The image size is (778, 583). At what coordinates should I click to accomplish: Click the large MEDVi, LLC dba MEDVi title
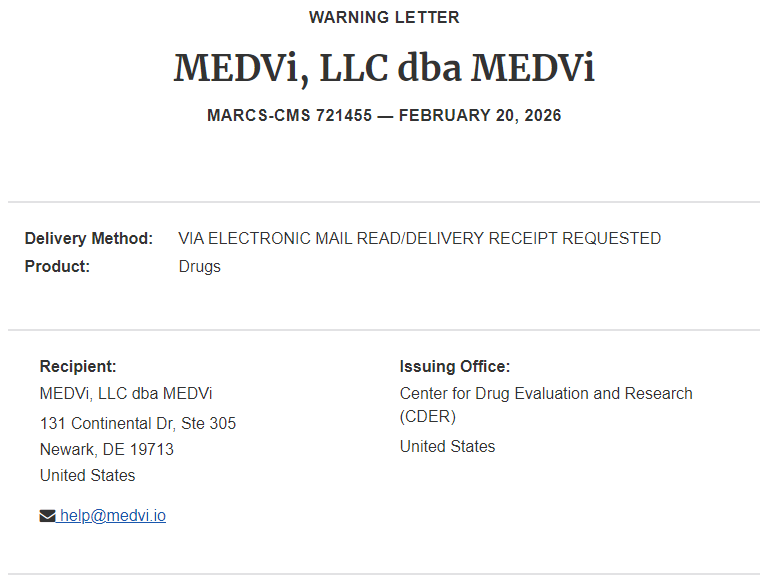click(x=384, y=68)
